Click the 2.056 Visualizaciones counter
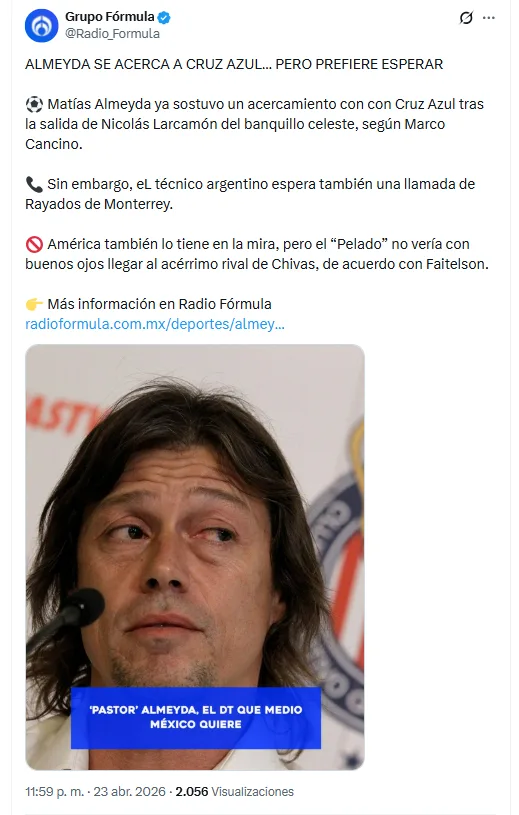This screenshot has width=519, height=815. click(x=234, y=792)
